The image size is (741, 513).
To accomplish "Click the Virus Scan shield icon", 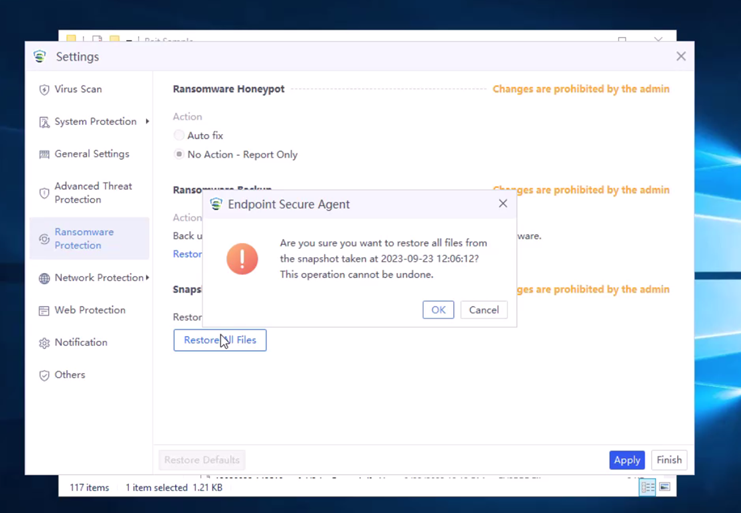I will pos(44,90).
